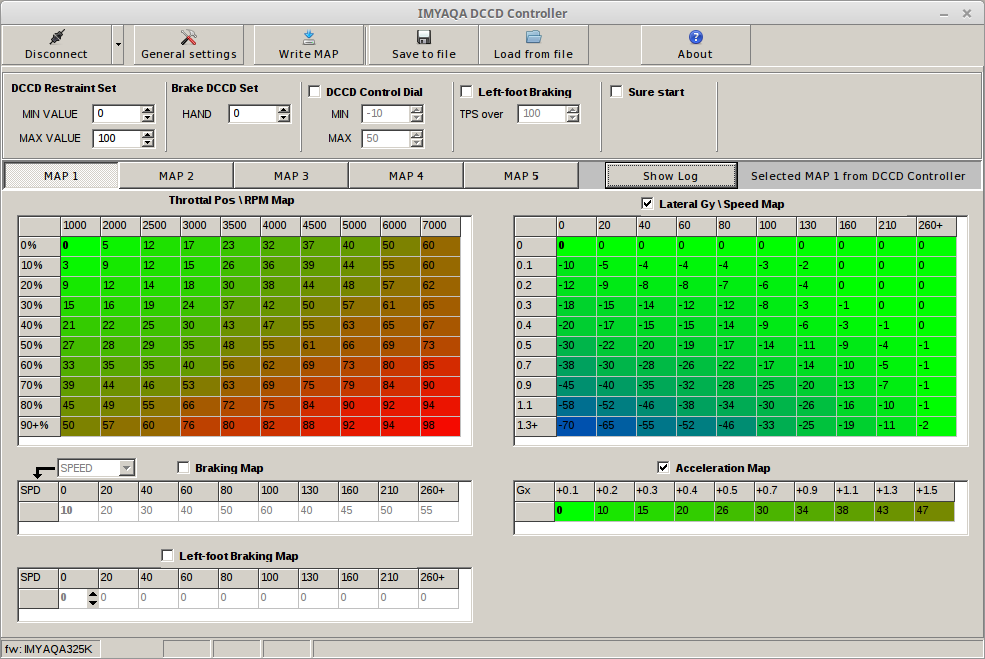985x659 pixels.
Task: Click the MAX VALUE spinner up arrow
Action: 148,134
